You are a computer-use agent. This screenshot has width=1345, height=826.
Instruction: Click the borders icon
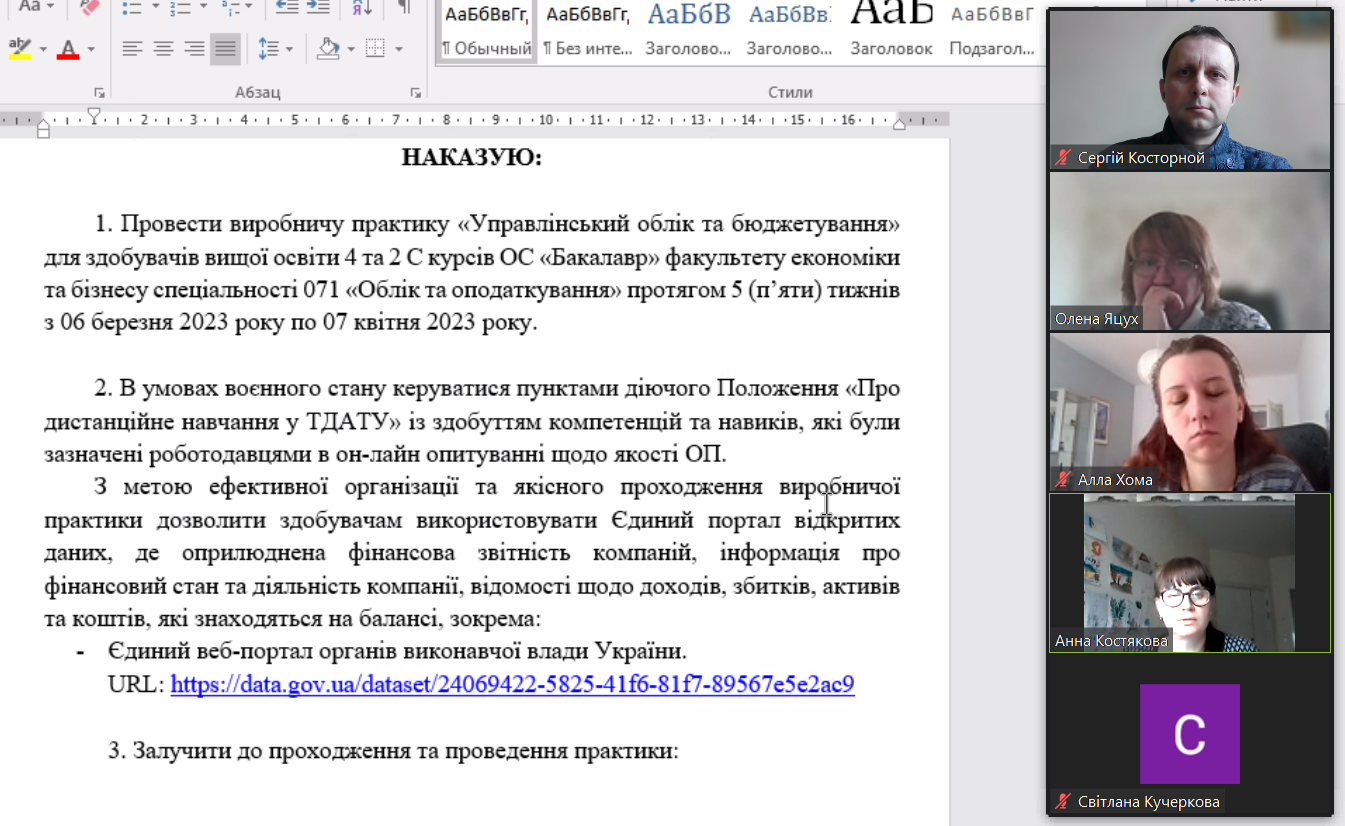(x=375, y=48)
